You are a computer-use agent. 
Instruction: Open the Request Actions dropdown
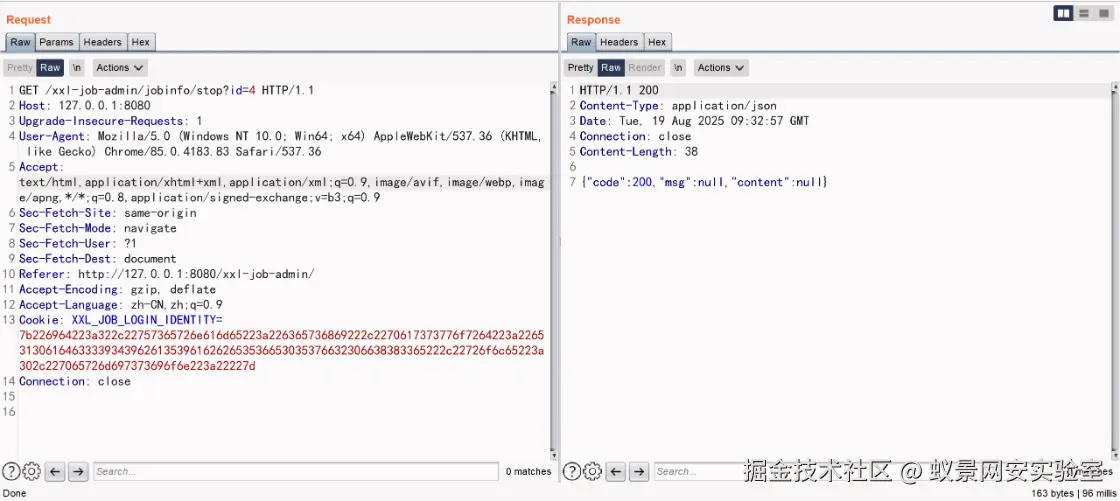pos(120,68)
